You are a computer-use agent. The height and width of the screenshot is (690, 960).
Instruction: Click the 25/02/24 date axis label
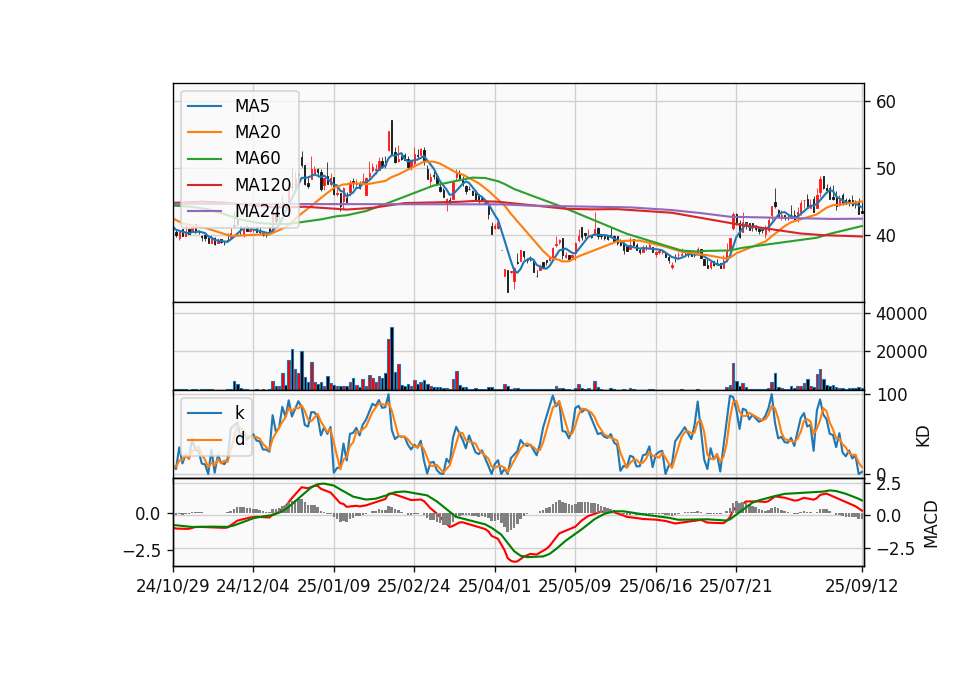(x=414, y=586)
